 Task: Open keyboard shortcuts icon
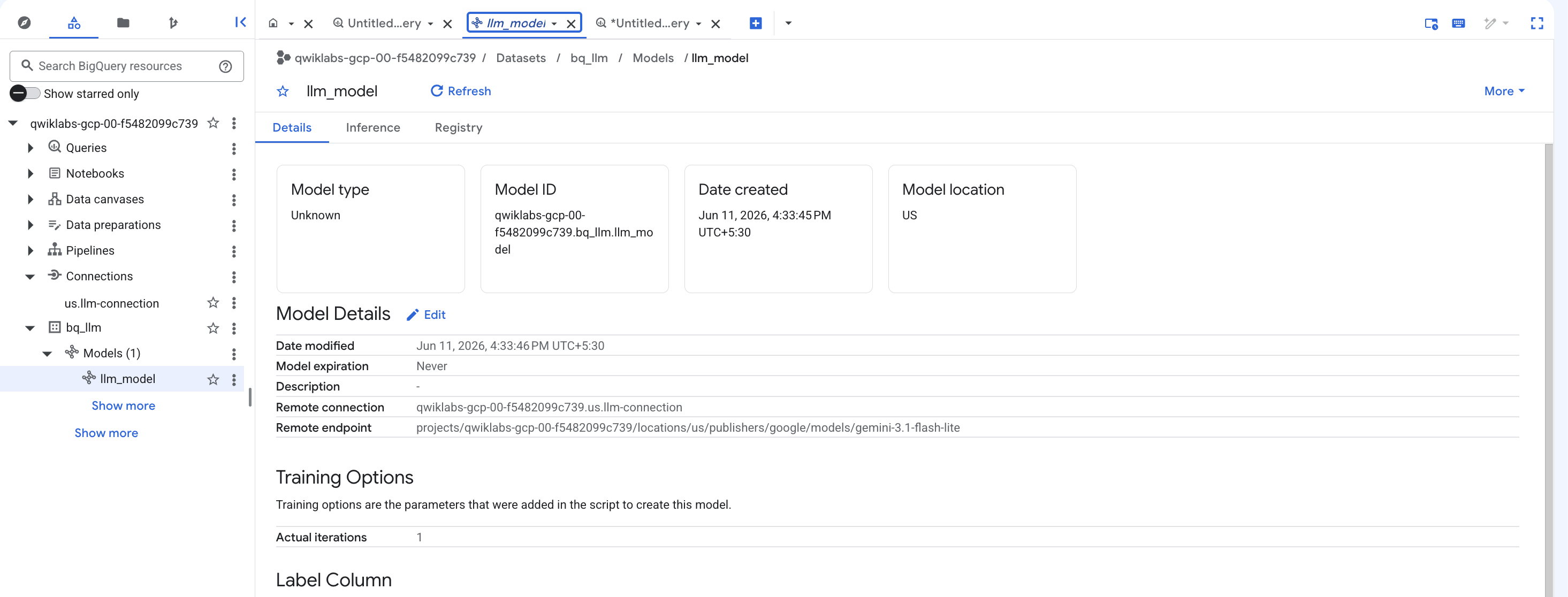(x=1458, y=23)
